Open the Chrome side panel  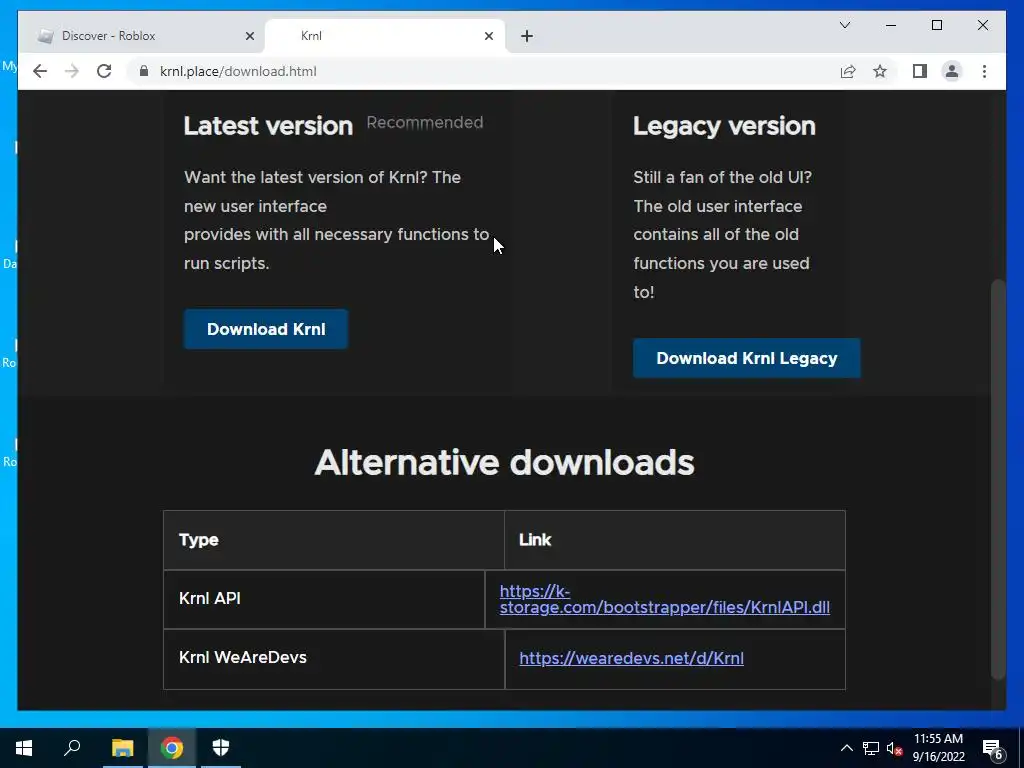[920, 71]
